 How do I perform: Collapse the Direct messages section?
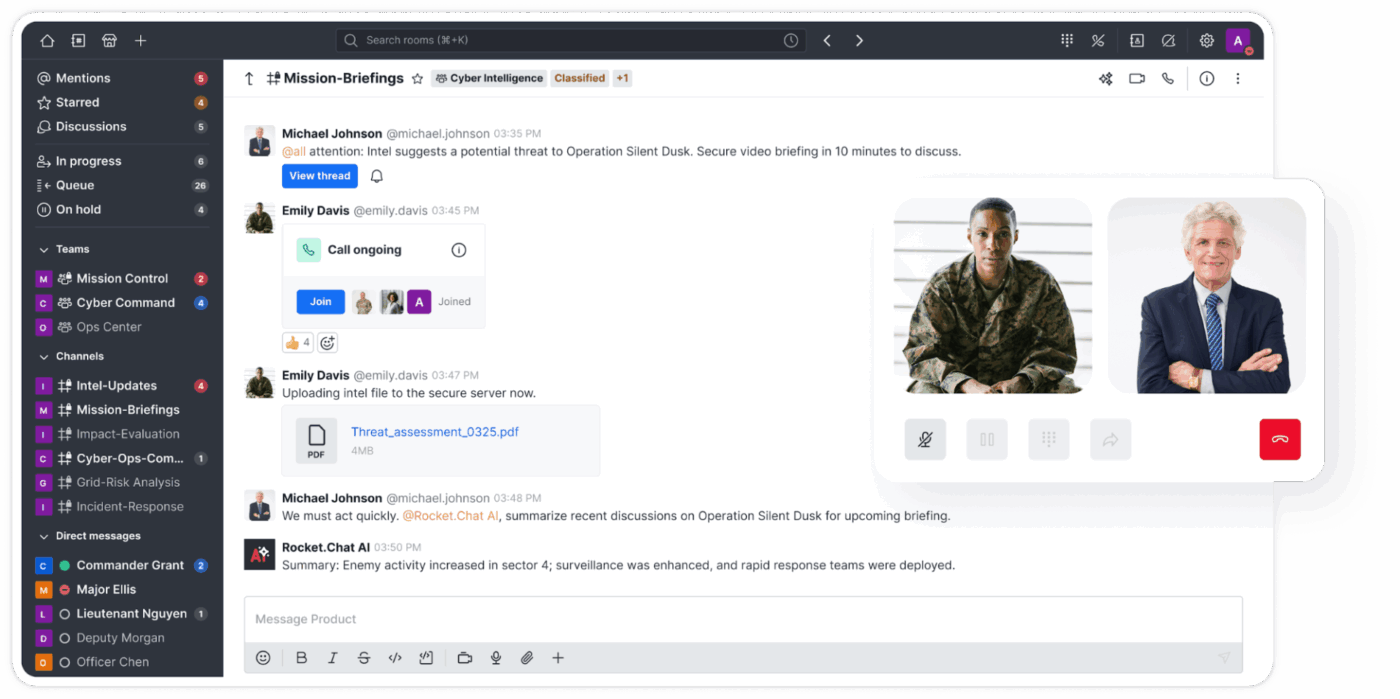click(43, 535)
